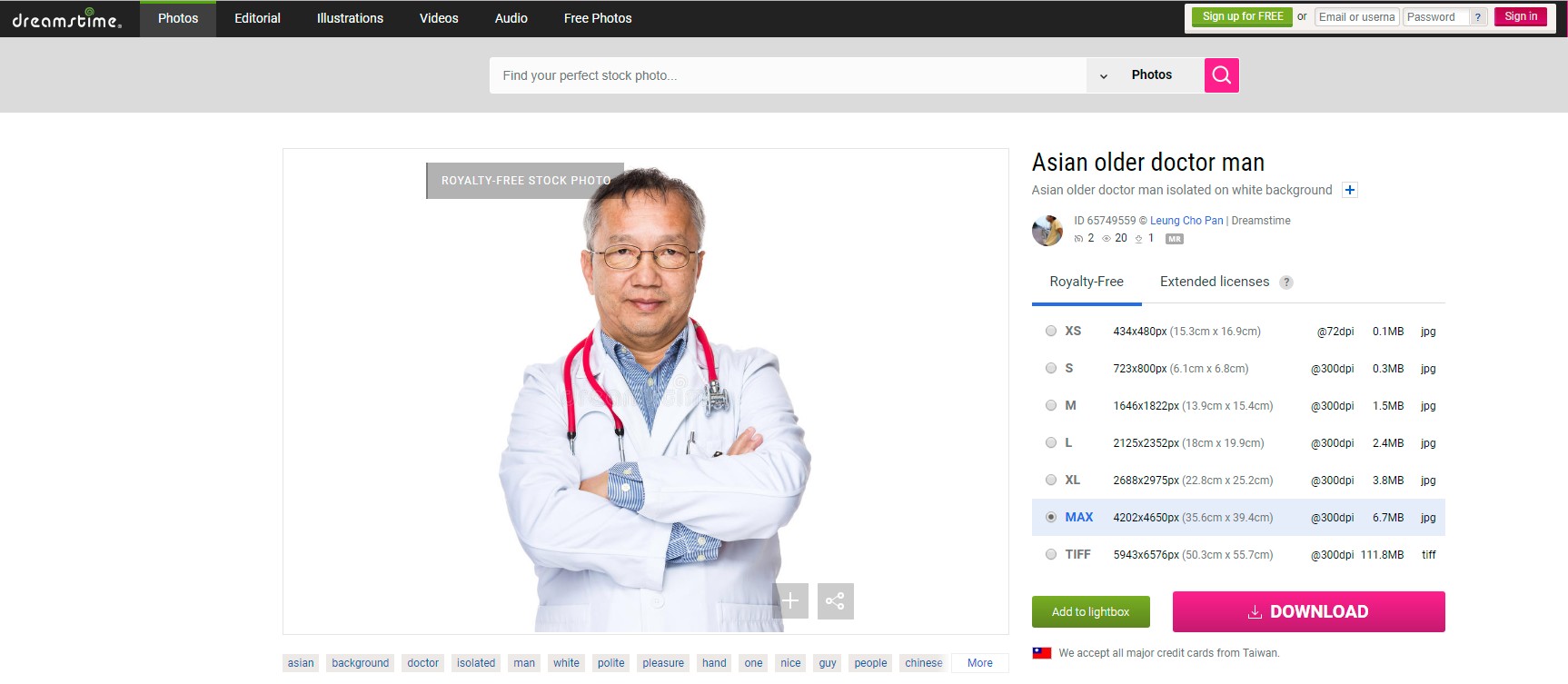Select the L size radio button
The image size is (1568, 684).
pos(1051,443)
